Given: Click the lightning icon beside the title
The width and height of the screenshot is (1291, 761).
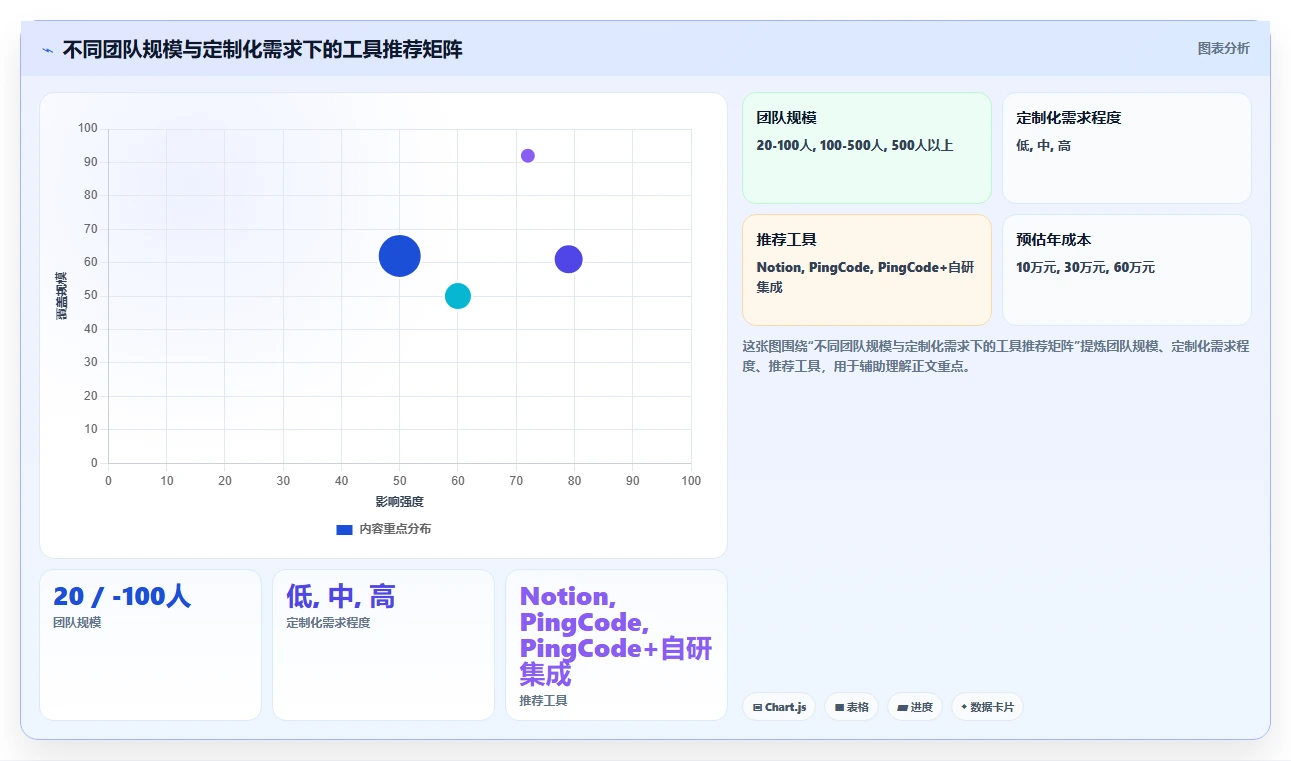Looking at the screenshot, I should click(x=47, y=50).
